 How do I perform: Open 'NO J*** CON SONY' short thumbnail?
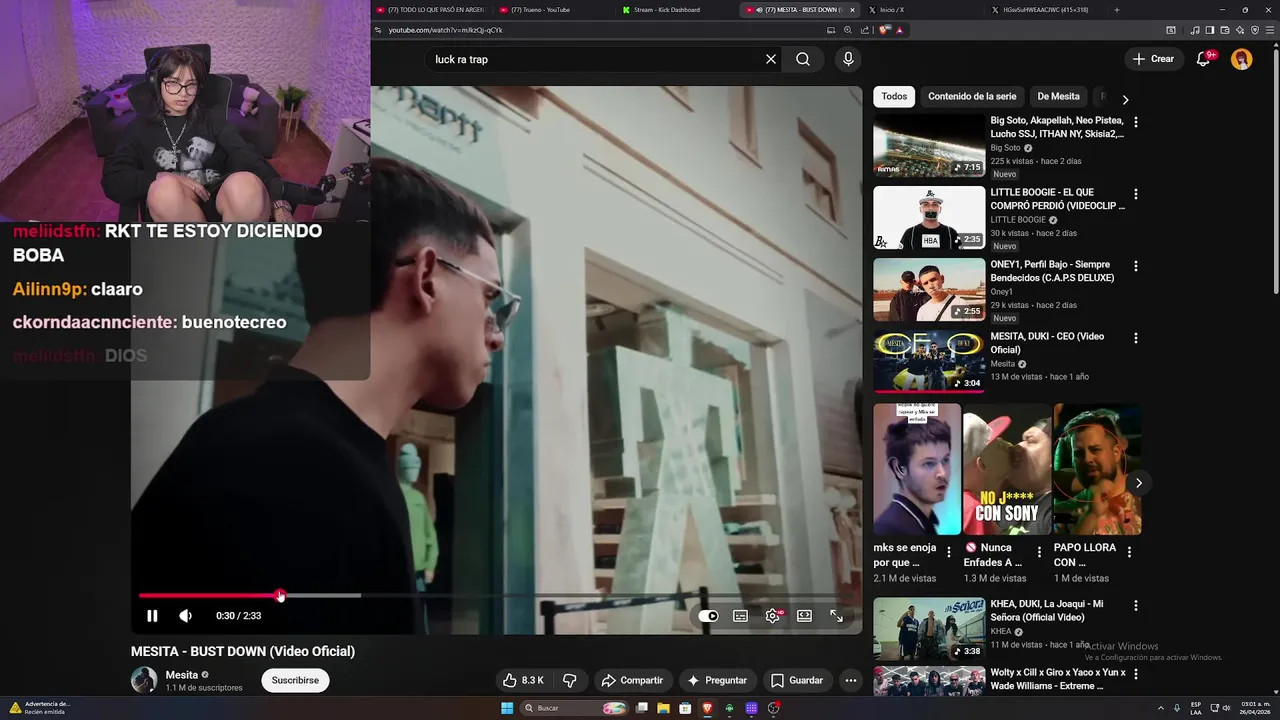click(x=1007, y=469)
